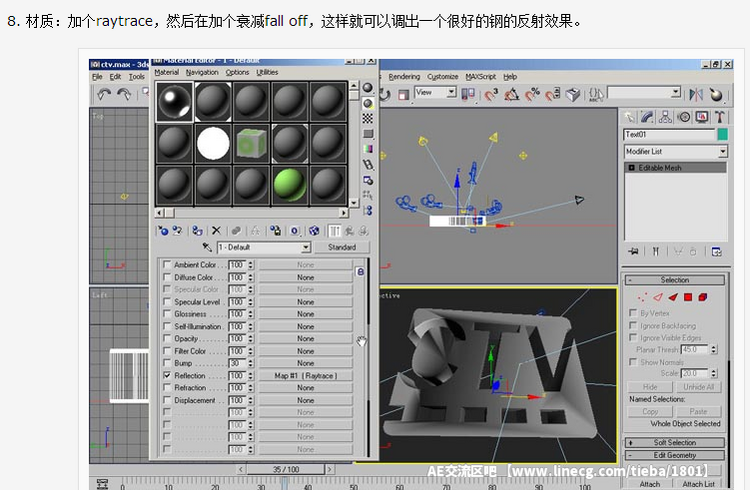Switch to the Utilities hammer tab icon

[x=719, y=117]
